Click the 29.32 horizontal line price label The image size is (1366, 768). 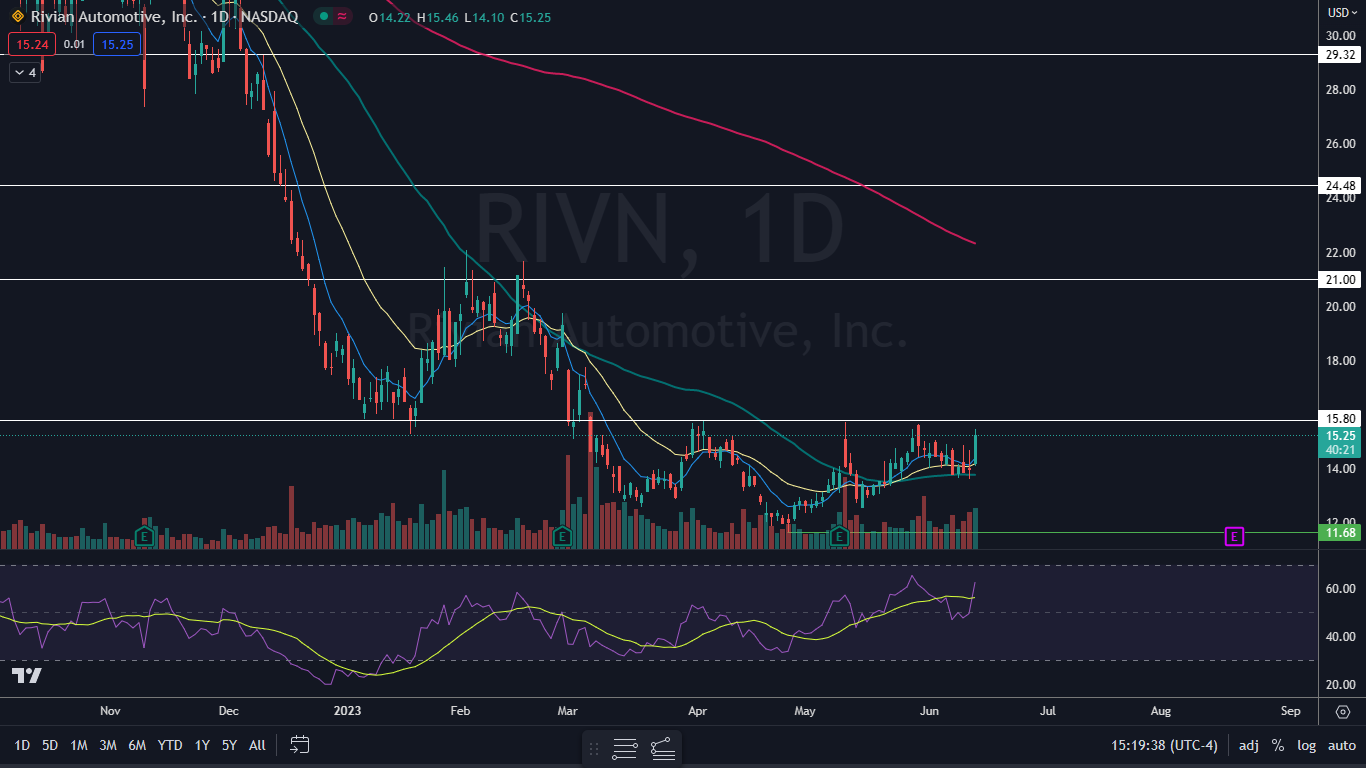tap(1340, 55)
